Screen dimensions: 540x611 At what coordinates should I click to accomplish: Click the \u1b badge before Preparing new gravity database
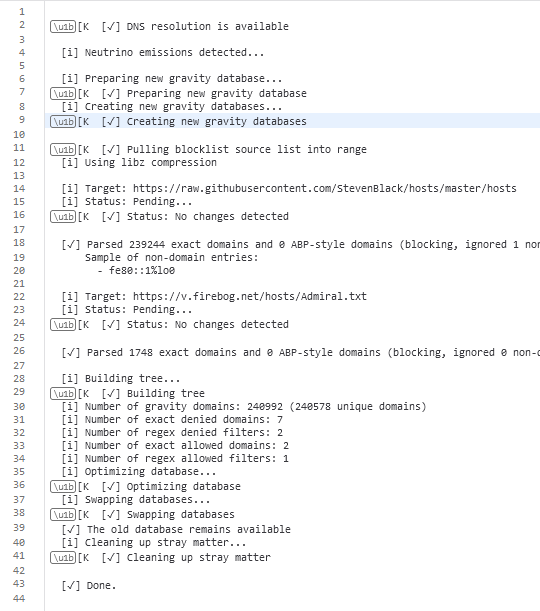(x=63, y=94)
